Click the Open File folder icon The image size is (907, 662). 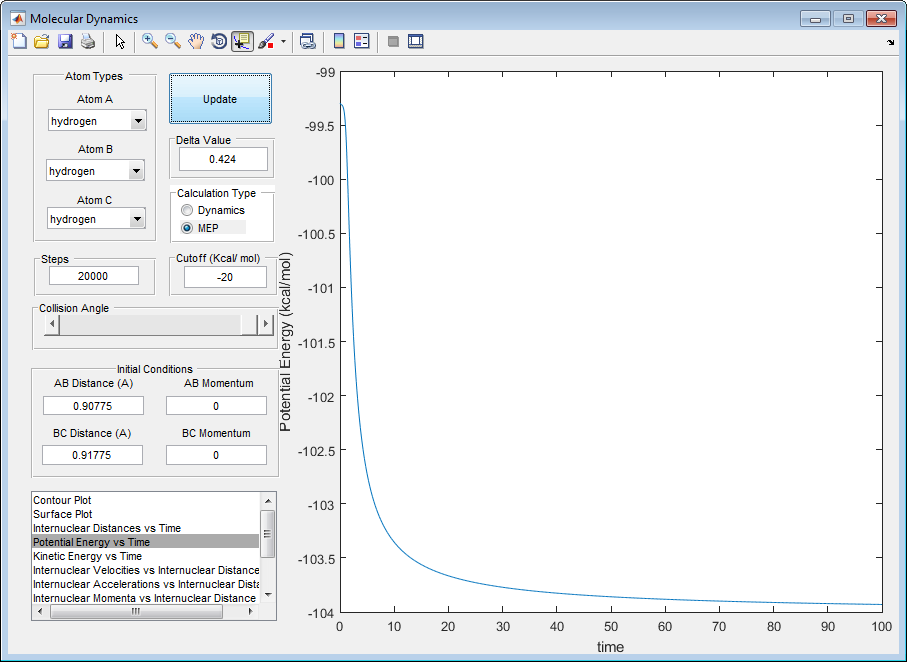pyautogui.click(x=42, y=41)
